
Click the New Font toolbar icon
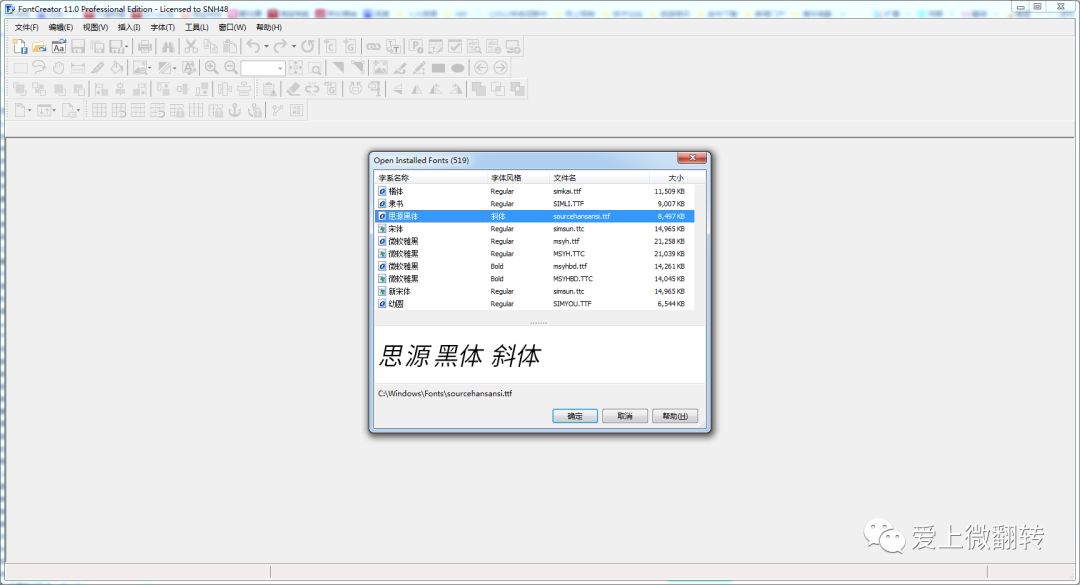click(x=20, y=47)
